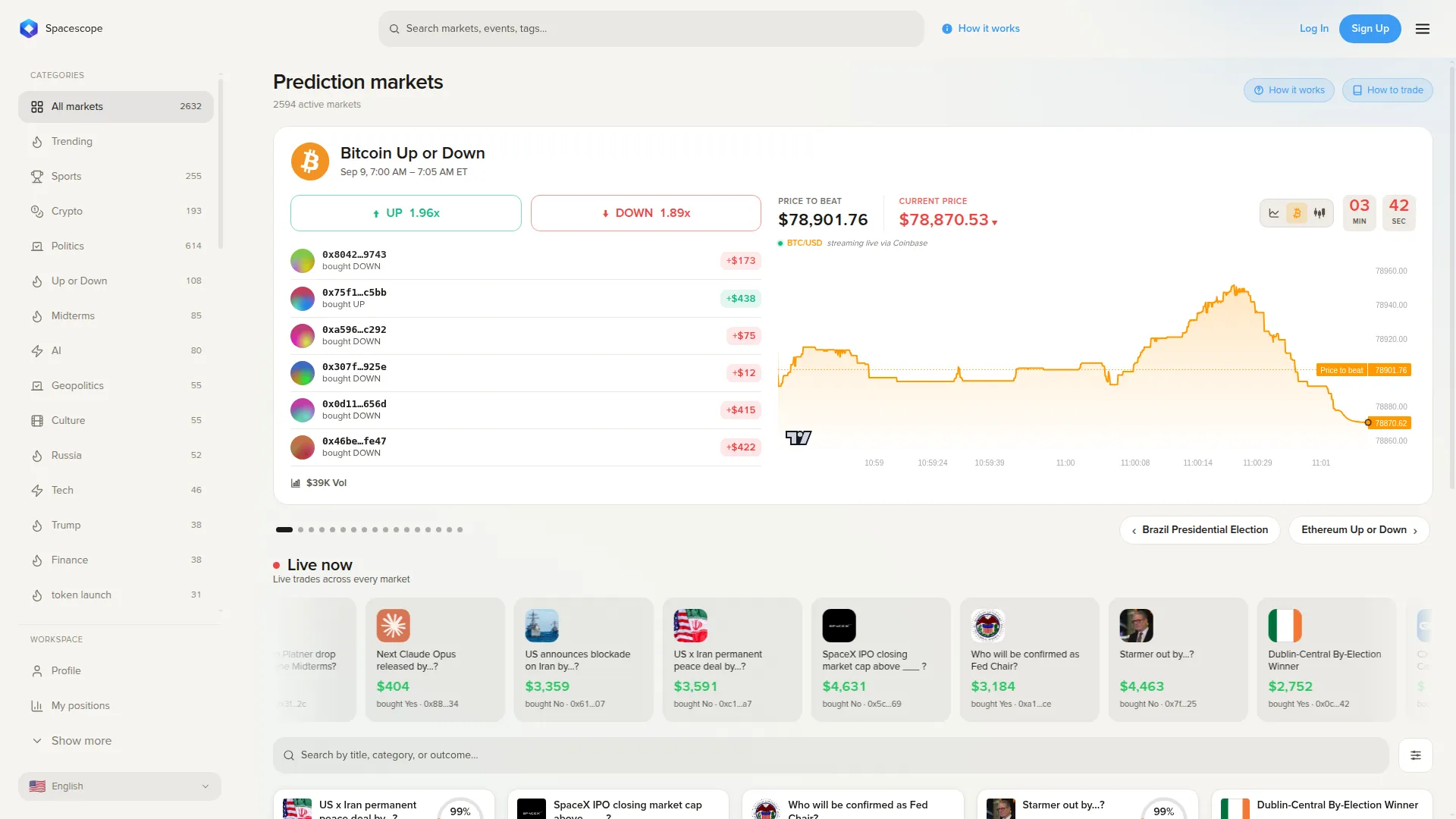The height and width of the screenshot is (819, 1456).
Task: Select the line chart view icon
Action: tap(1274, 213)
